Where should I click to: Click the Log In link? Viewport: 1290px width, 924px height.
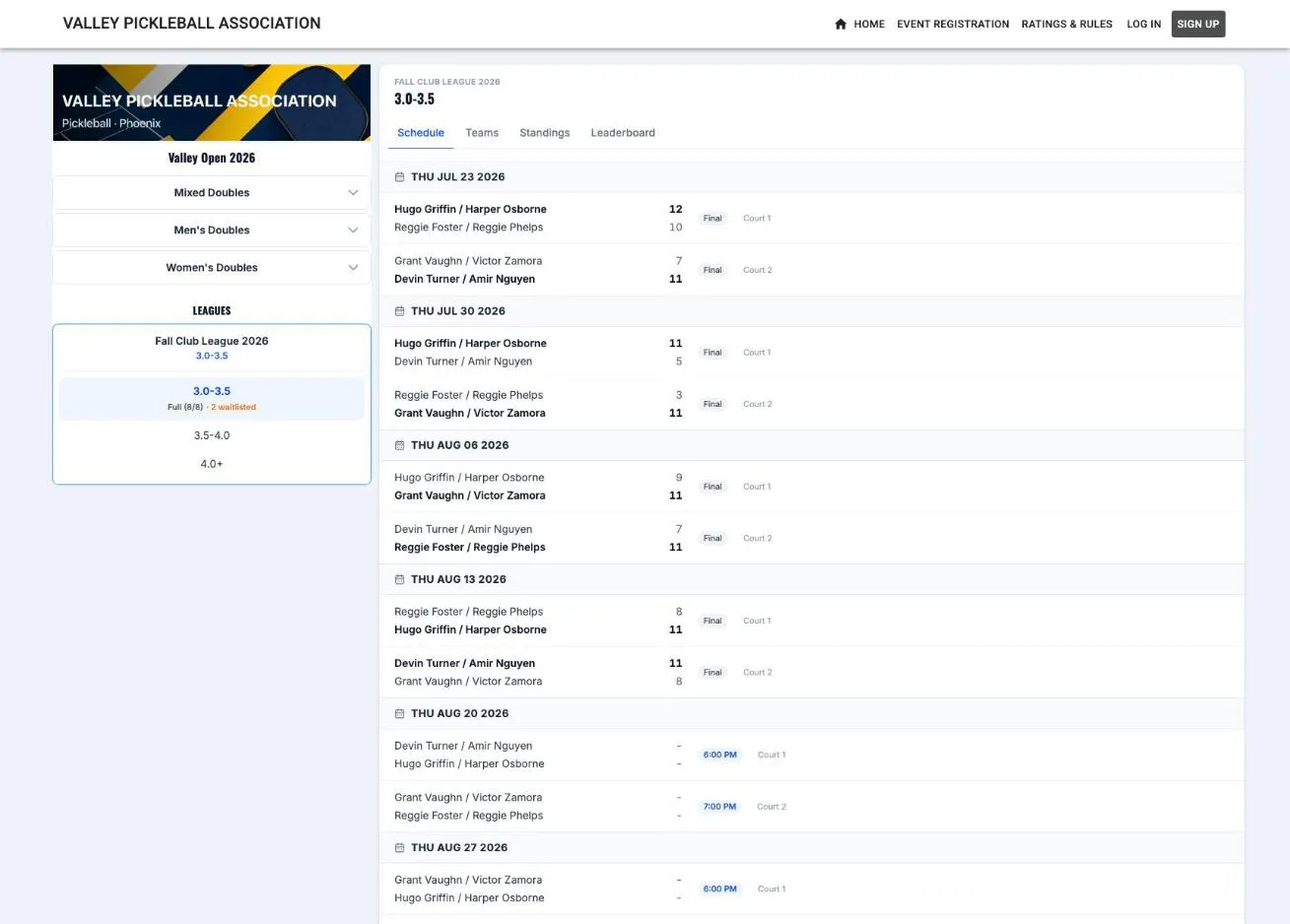pyautogui.click(x=1144, y=24)
